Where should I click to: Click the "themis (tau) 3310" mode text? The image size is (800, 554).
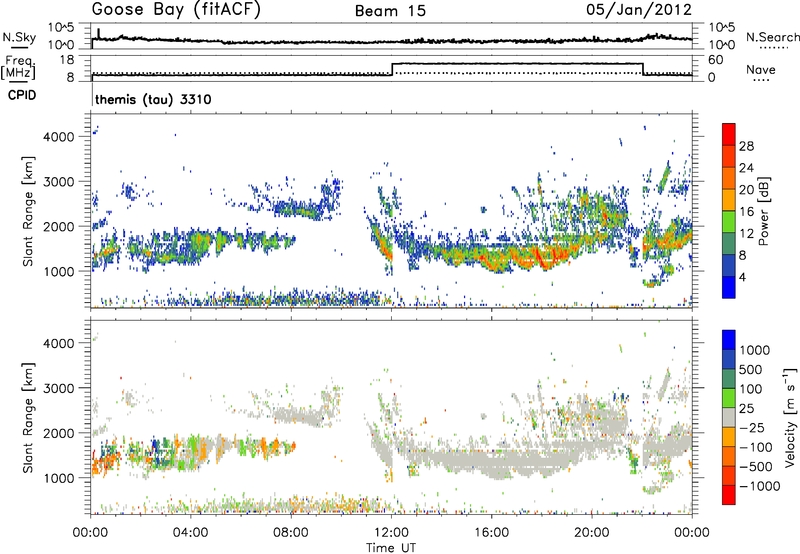coord(153,99)
